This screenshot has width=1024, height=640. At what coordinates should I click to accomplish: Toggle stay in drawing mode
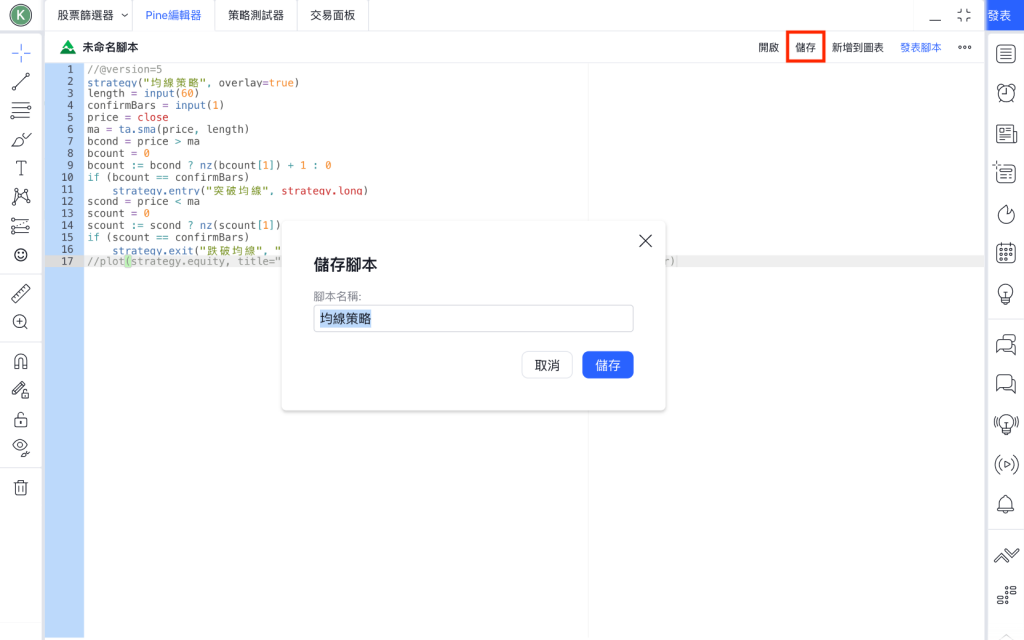click(21, 390)
